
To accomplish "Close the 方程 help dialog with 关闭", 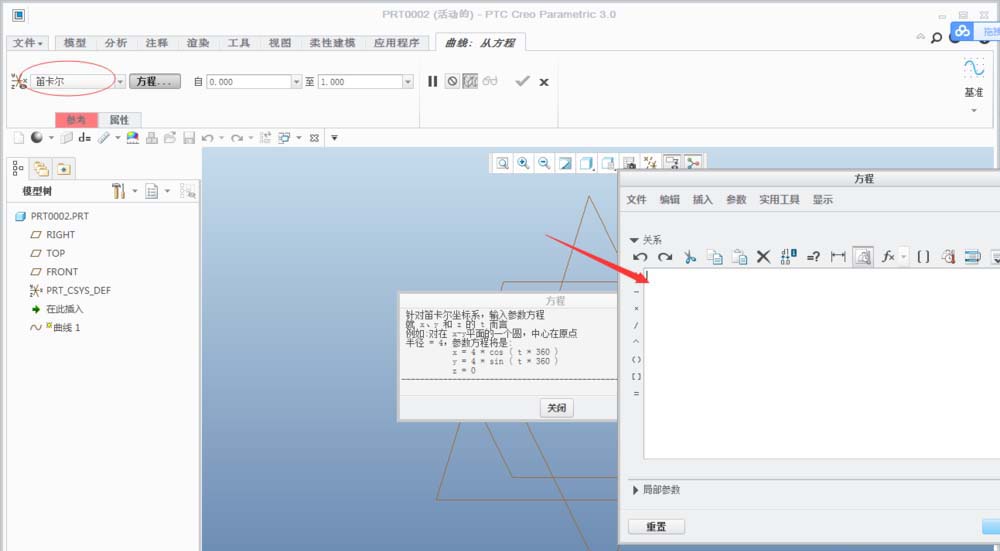I will pos(557,408).
